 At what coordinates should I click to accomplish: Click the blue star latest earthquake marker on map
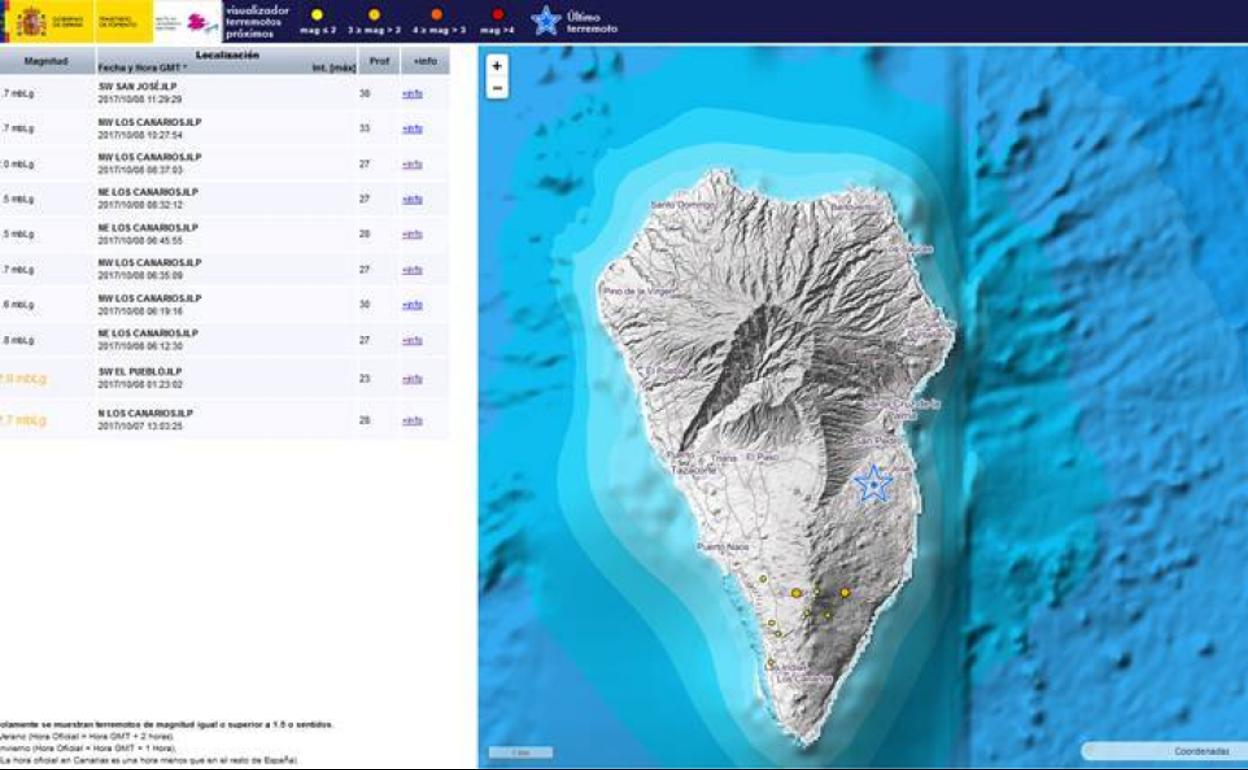[873, 484]
